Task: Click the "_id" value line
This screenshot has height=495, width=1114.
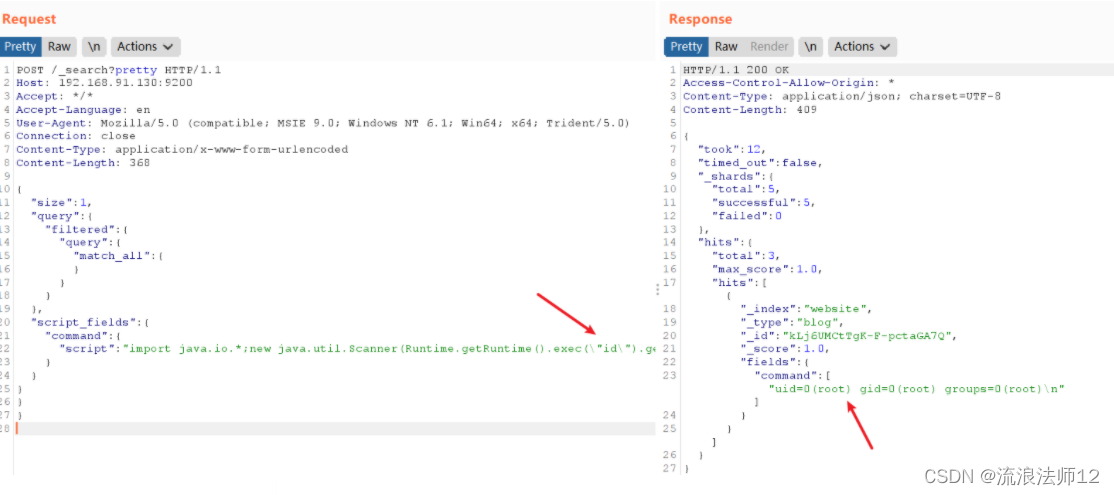Action: [x=850, y=336]
